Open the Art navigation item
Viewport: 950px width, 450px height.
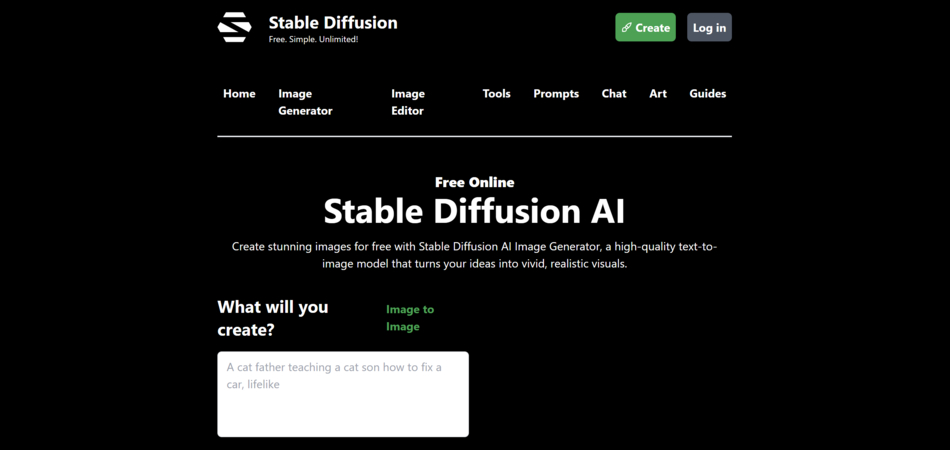click(658, 94)
